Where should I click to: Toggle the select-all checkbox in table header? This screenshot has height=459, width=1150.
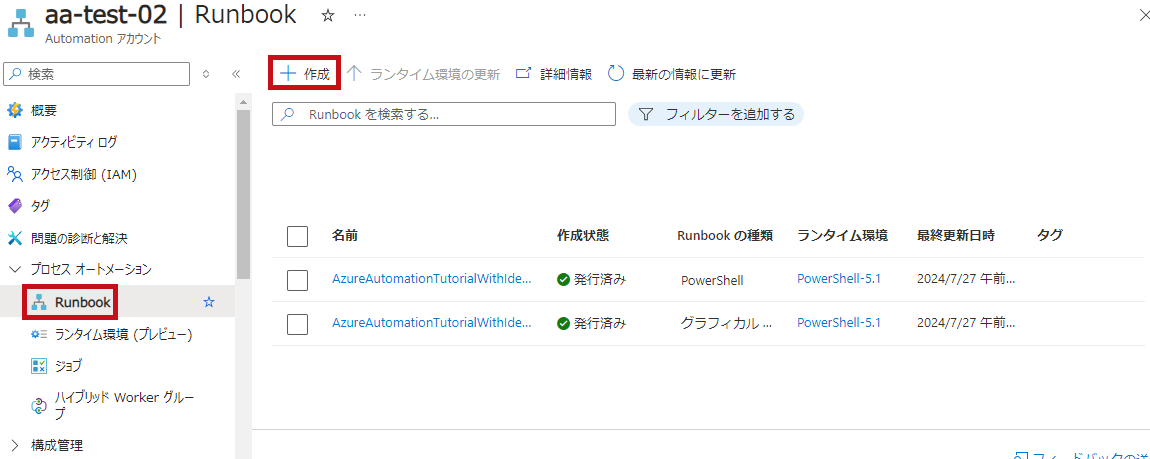pos(297,236)
